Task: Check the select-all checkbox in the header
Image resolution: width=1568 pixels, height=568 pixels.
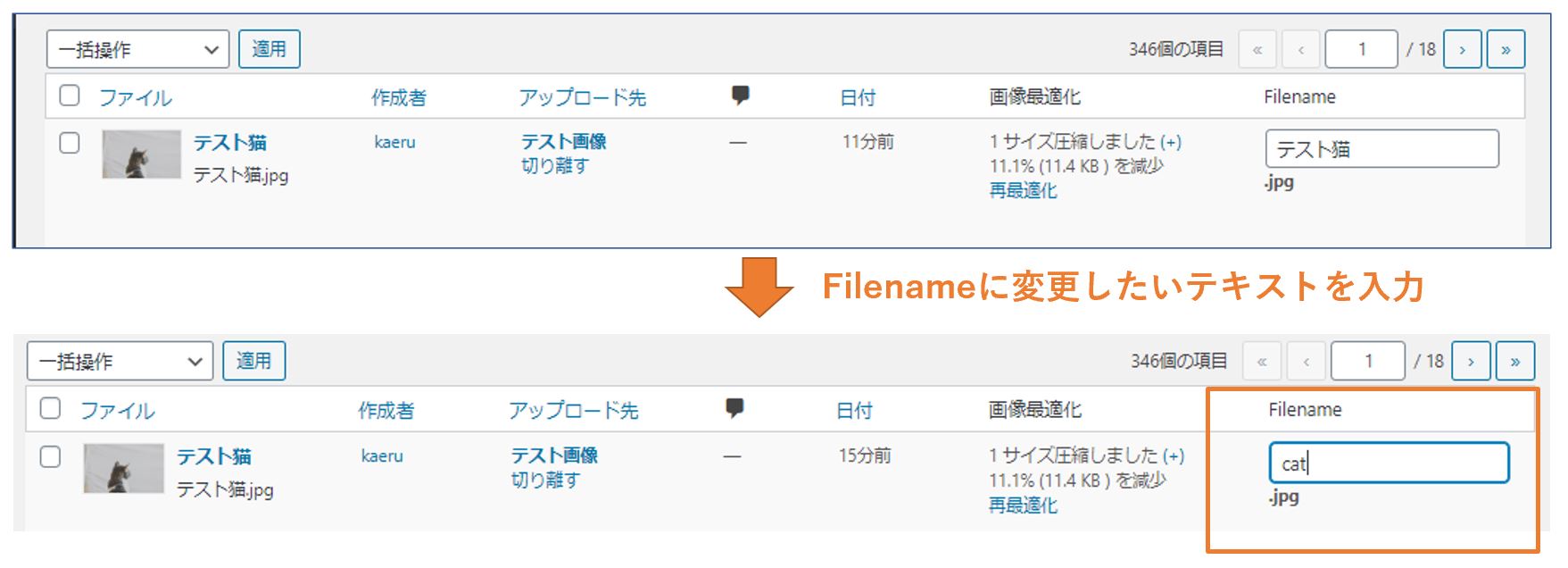Action: (x=69, y=95)
